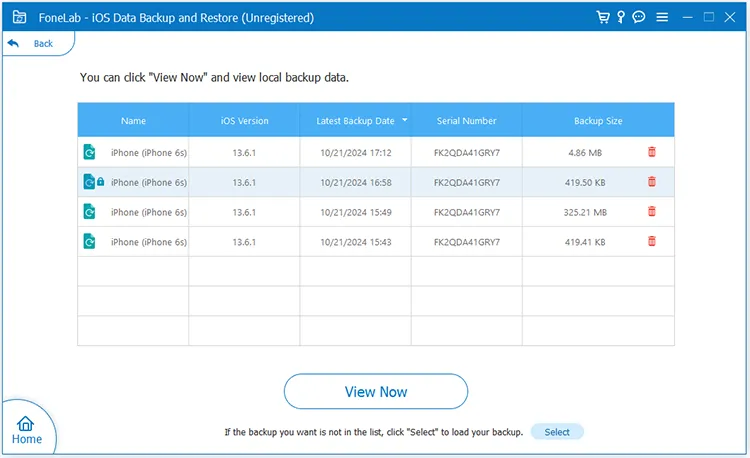Select the backup dated 10/21/2024 15:49
The width and height of the screenshot is (750, 458).
[376, 212]
